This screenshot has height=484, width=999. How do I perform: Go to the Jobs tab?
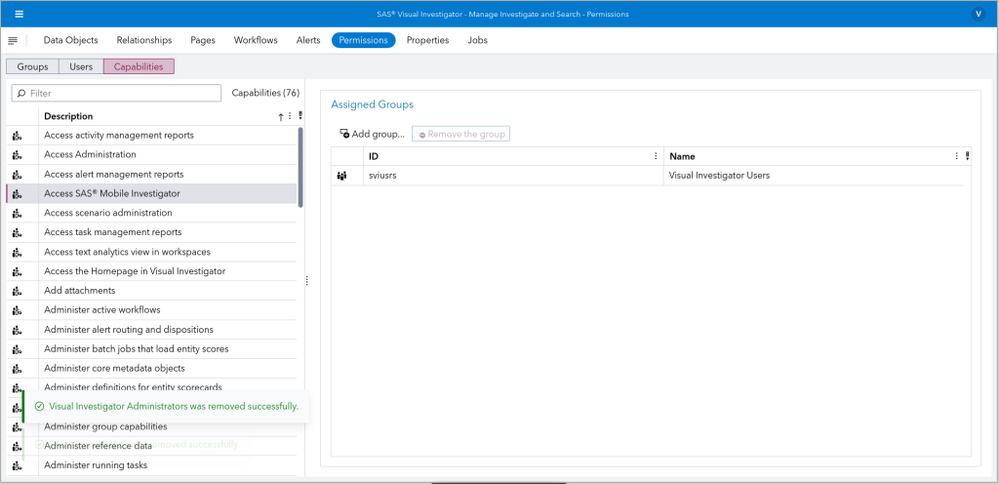pyautogui.click(x=477, y=40)
